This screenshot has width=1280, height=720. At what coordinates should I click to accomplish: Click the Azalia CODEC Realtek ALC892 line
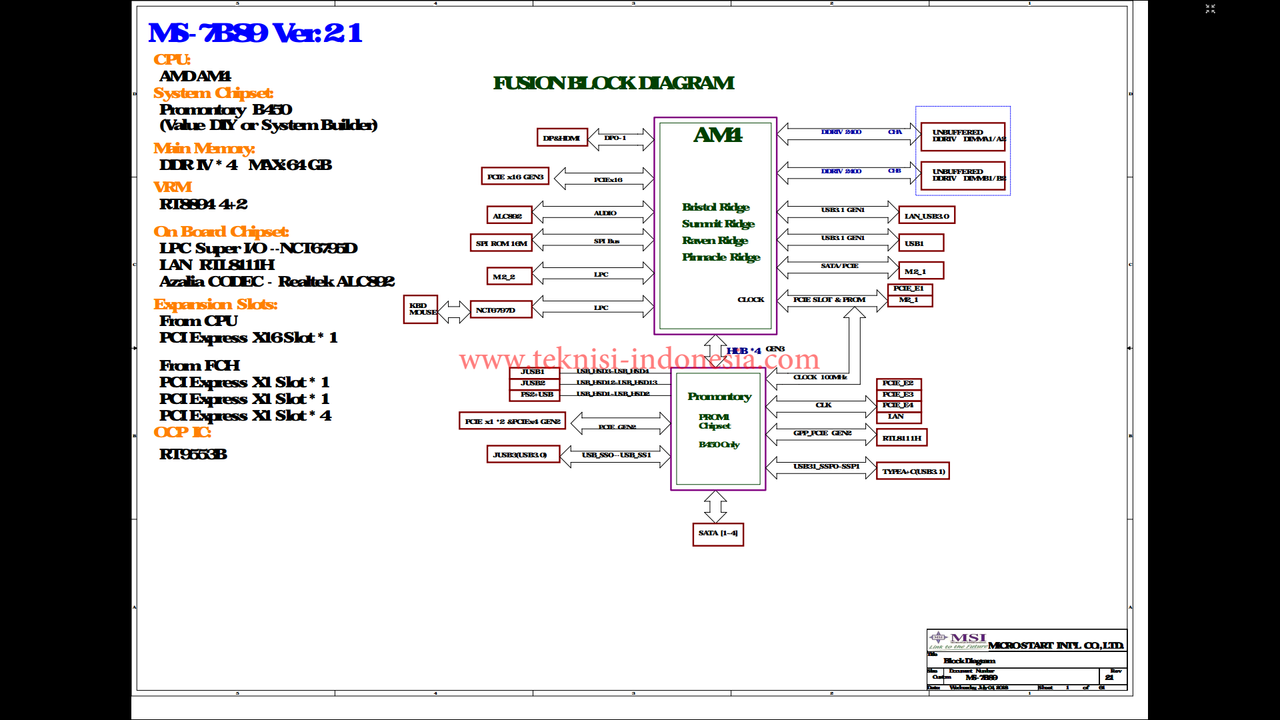click(x=277, y=282)
